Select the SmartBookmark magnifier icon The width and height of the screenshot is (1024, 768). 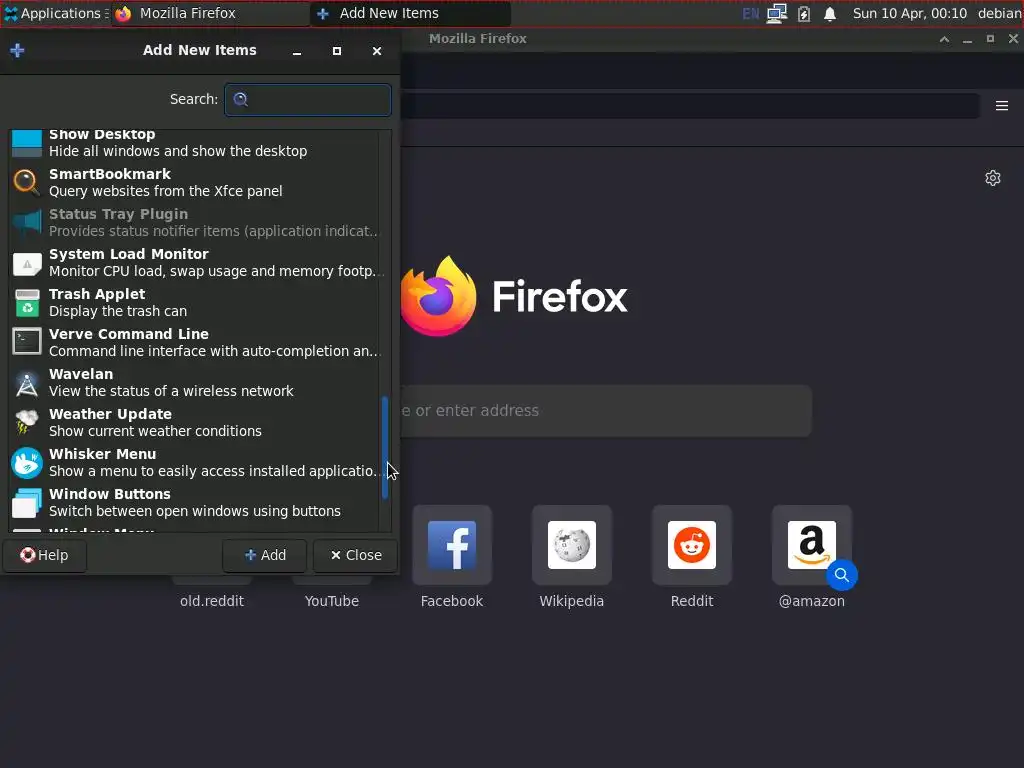coord(27,182)
